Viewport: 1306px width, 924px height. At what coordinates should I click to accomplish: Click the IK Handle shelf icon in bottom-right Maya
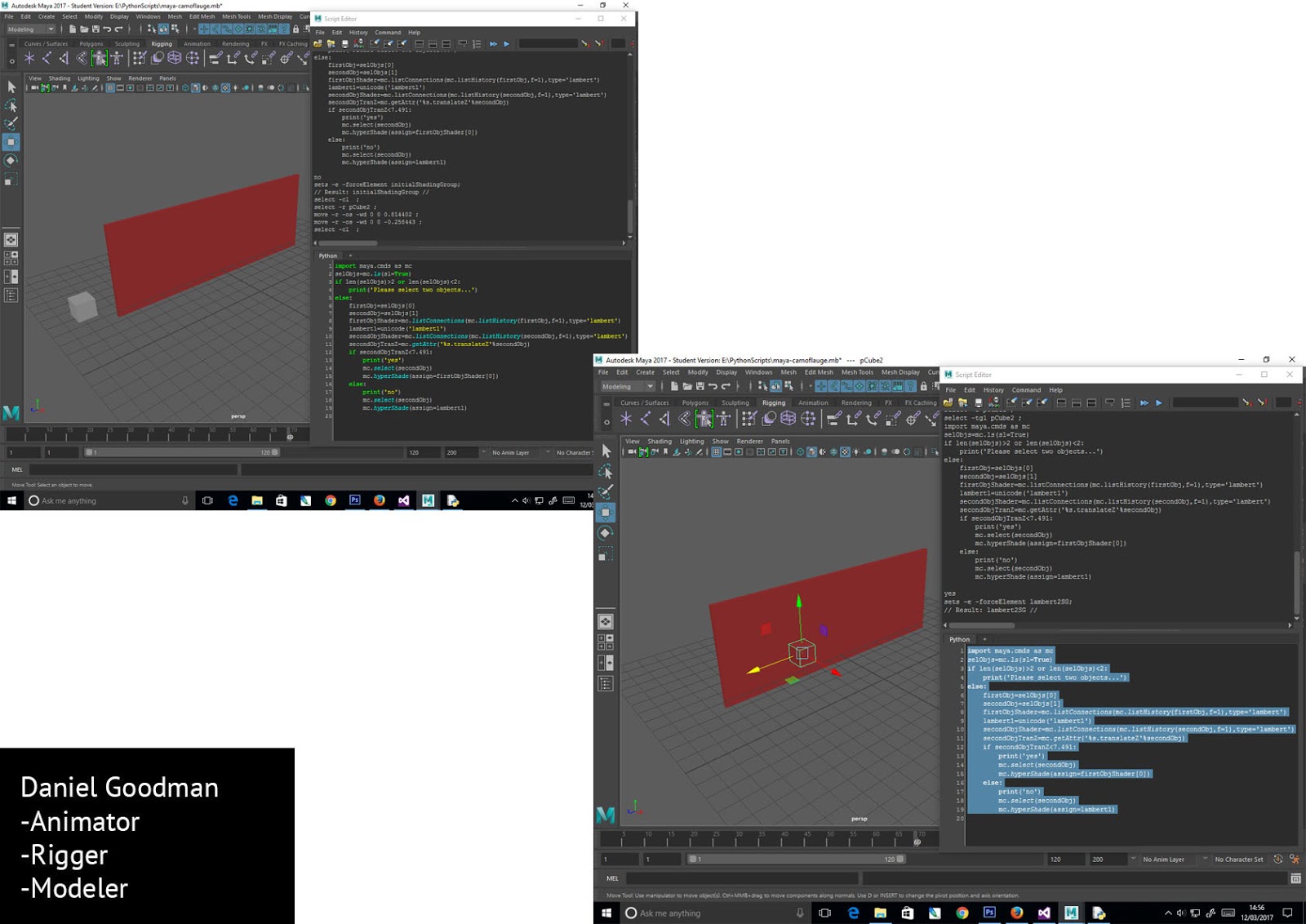pyautogui.click(x=665, y=419)
